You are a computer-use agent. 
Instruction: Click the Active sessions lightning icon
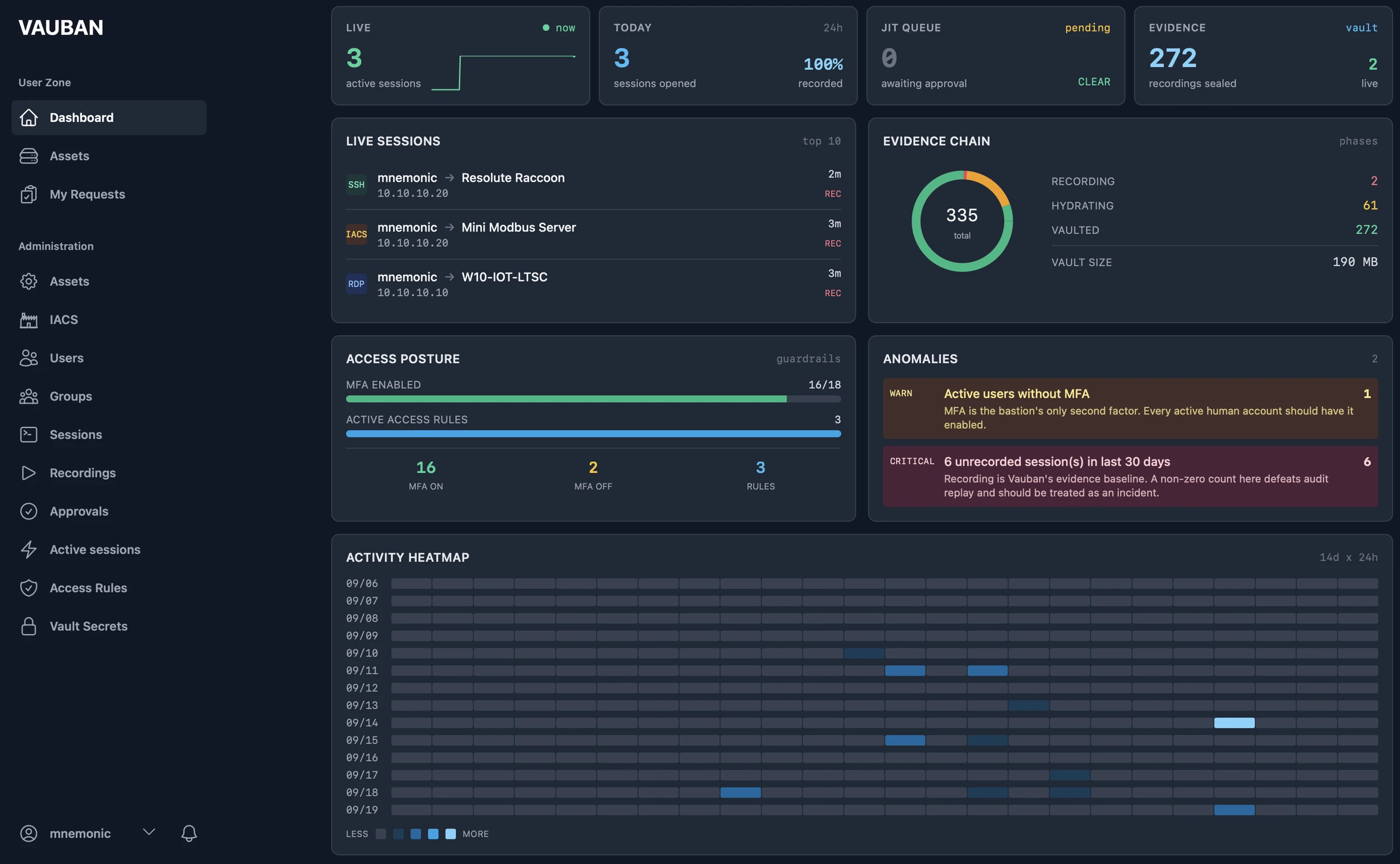[29, 550]
